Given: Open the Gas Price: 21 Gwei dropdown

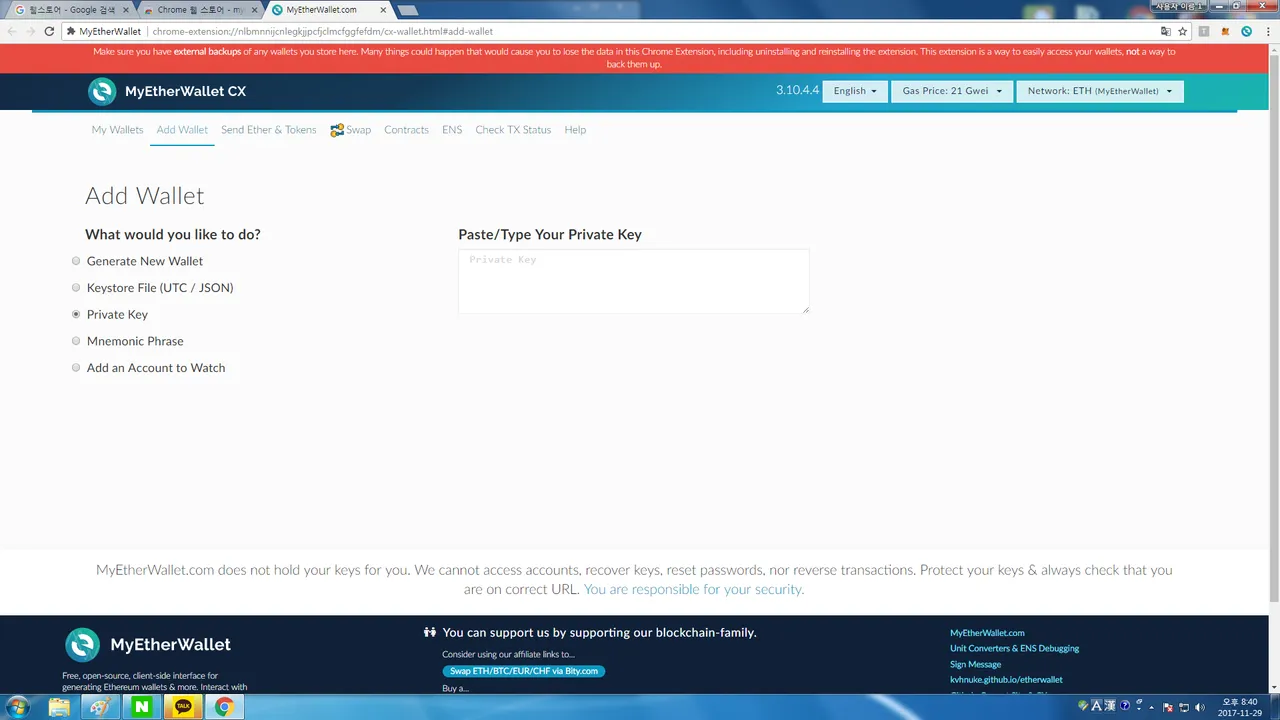Looking at the screenshot, I should coord(952,91).
